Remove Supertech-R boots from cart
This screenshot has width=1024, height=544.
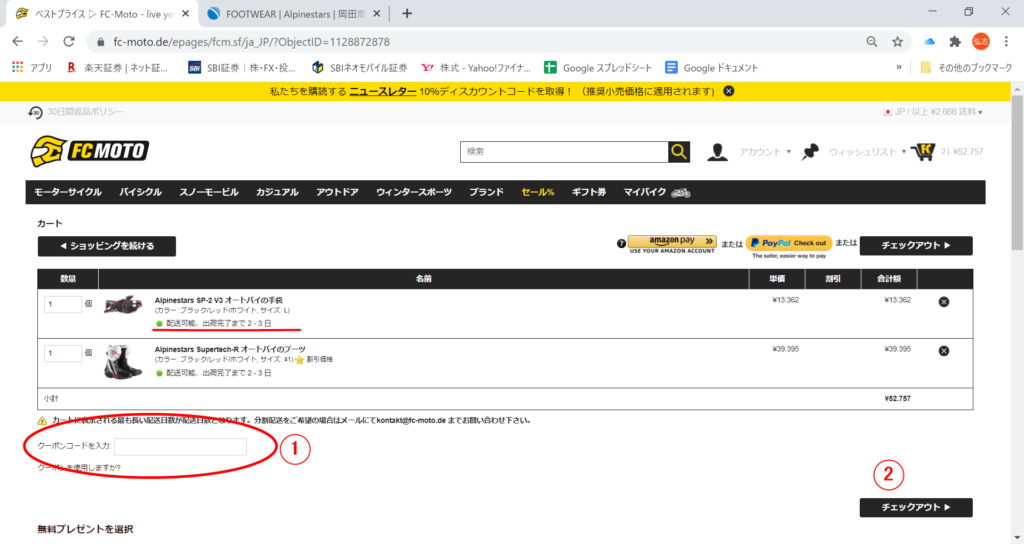[x=944, y=351]
